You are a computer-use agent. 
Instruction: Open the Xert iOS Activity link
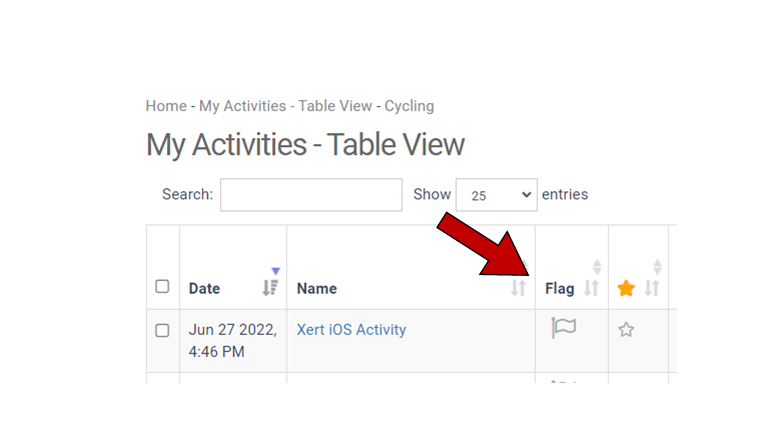tap(351, 329)
